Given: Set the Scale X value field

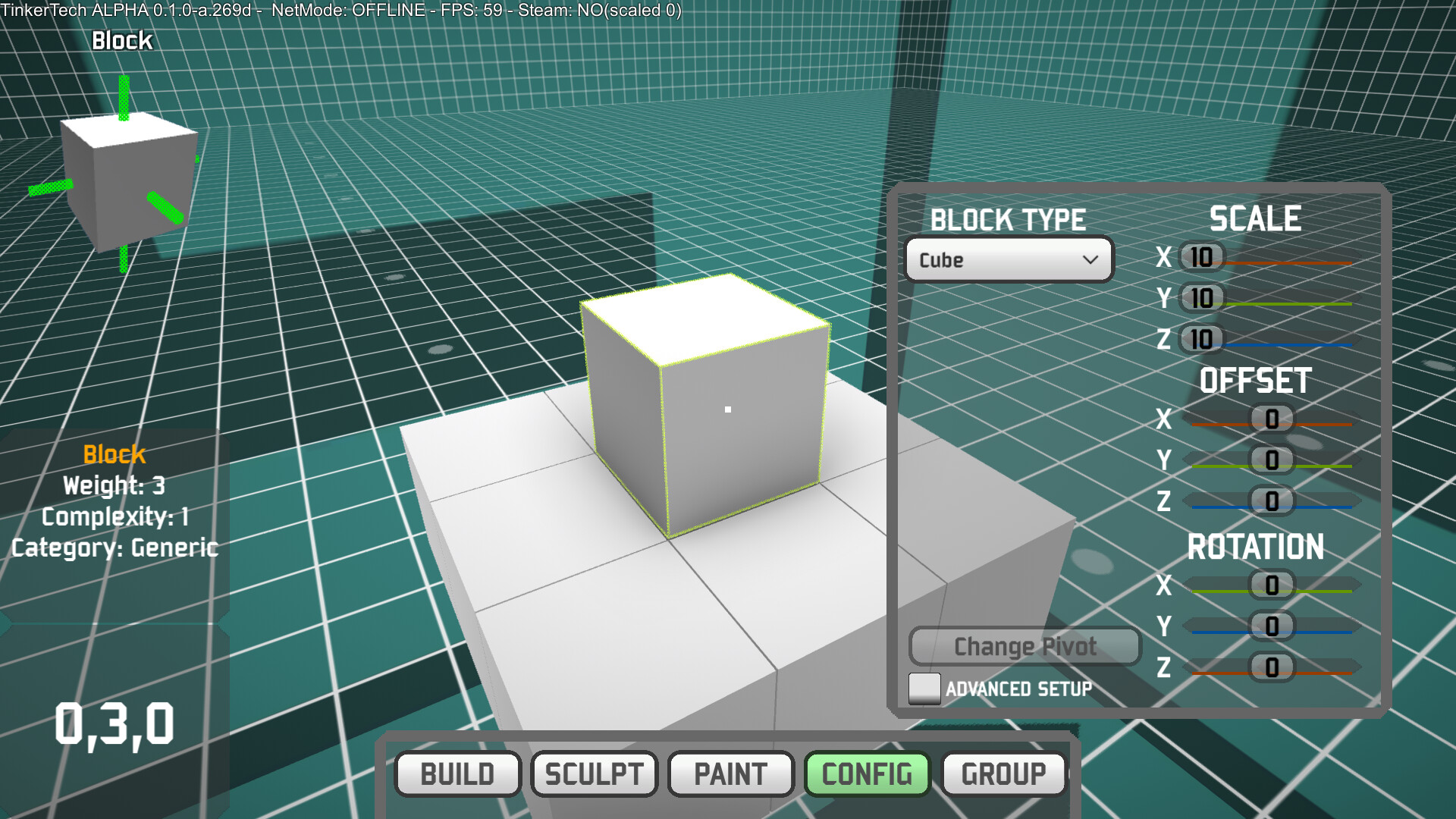Looking at the screenshot, I should 1200,259.
